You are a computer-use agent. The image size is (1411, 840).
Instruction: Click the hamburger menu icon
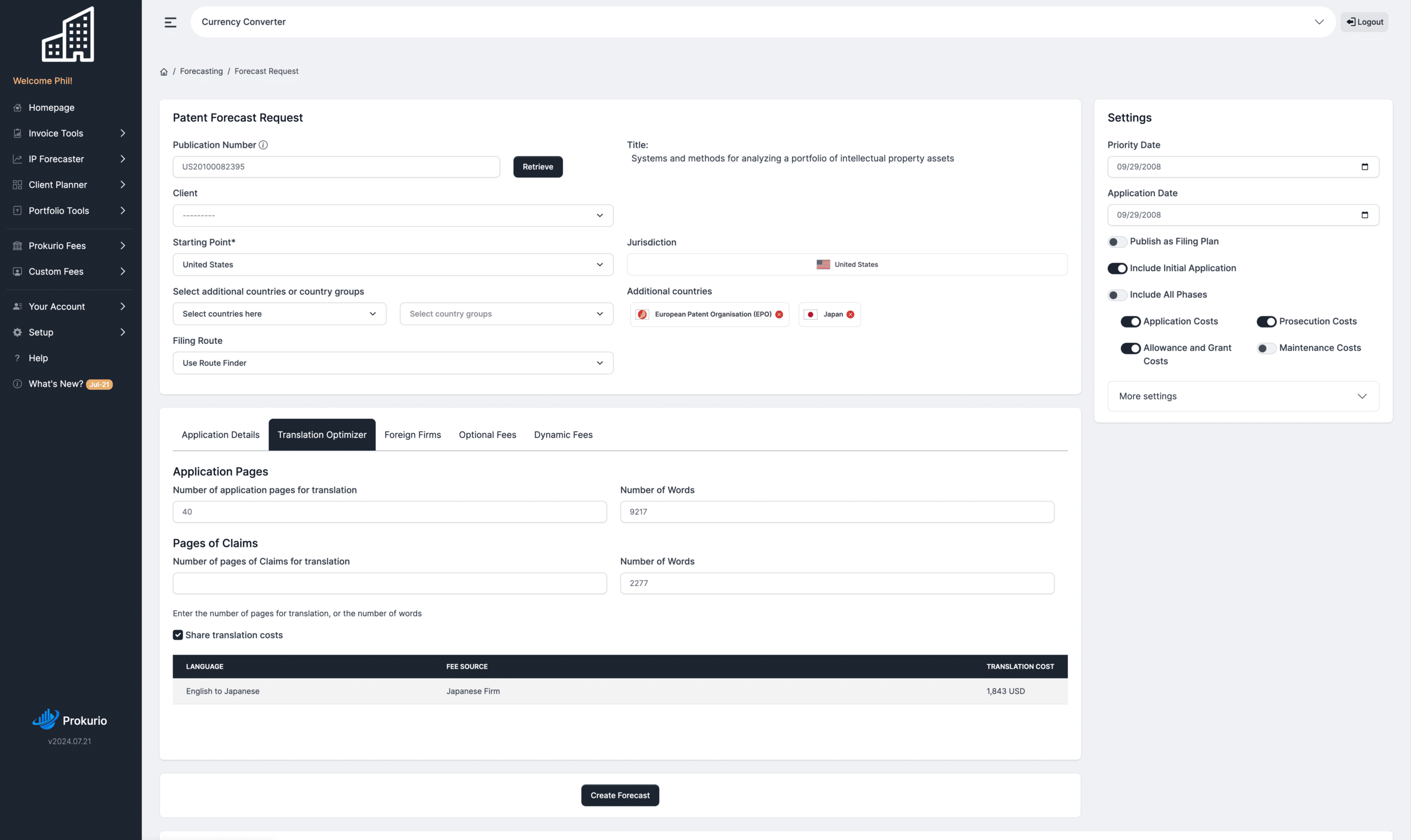(170, 22)
